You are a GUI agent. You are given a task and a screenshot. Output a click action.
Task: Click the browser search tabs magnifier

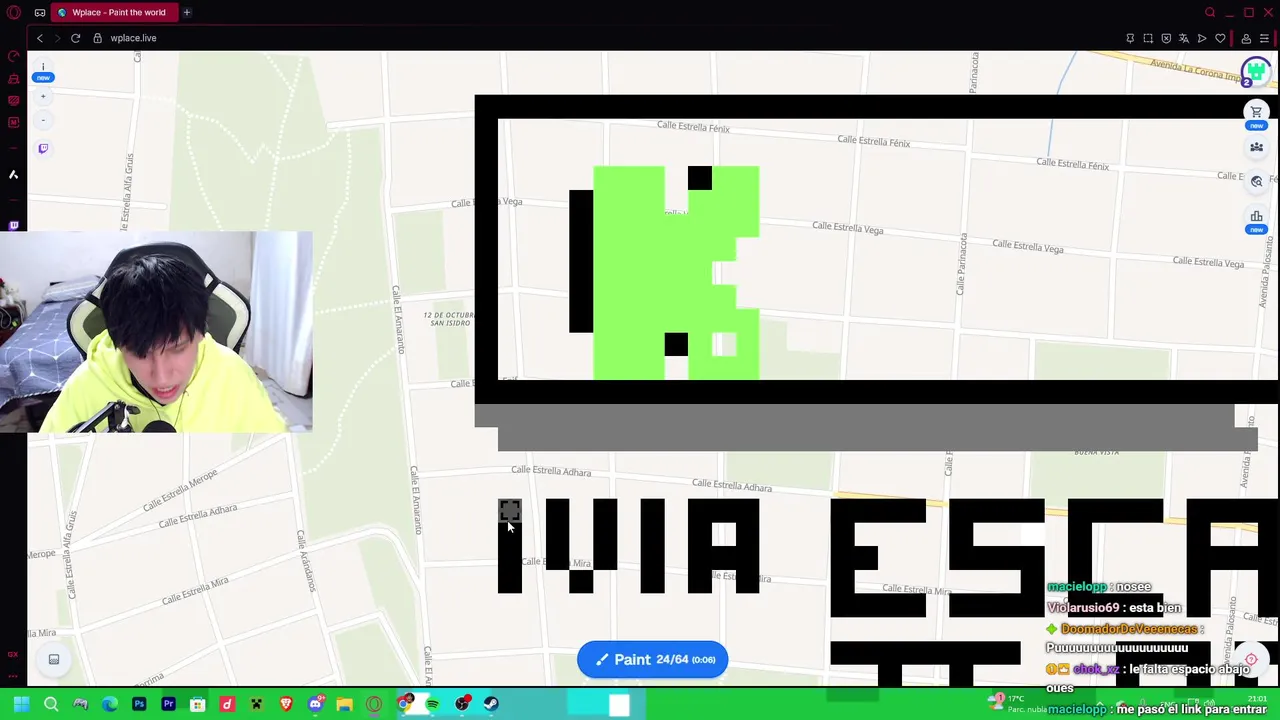(1210, 12)
